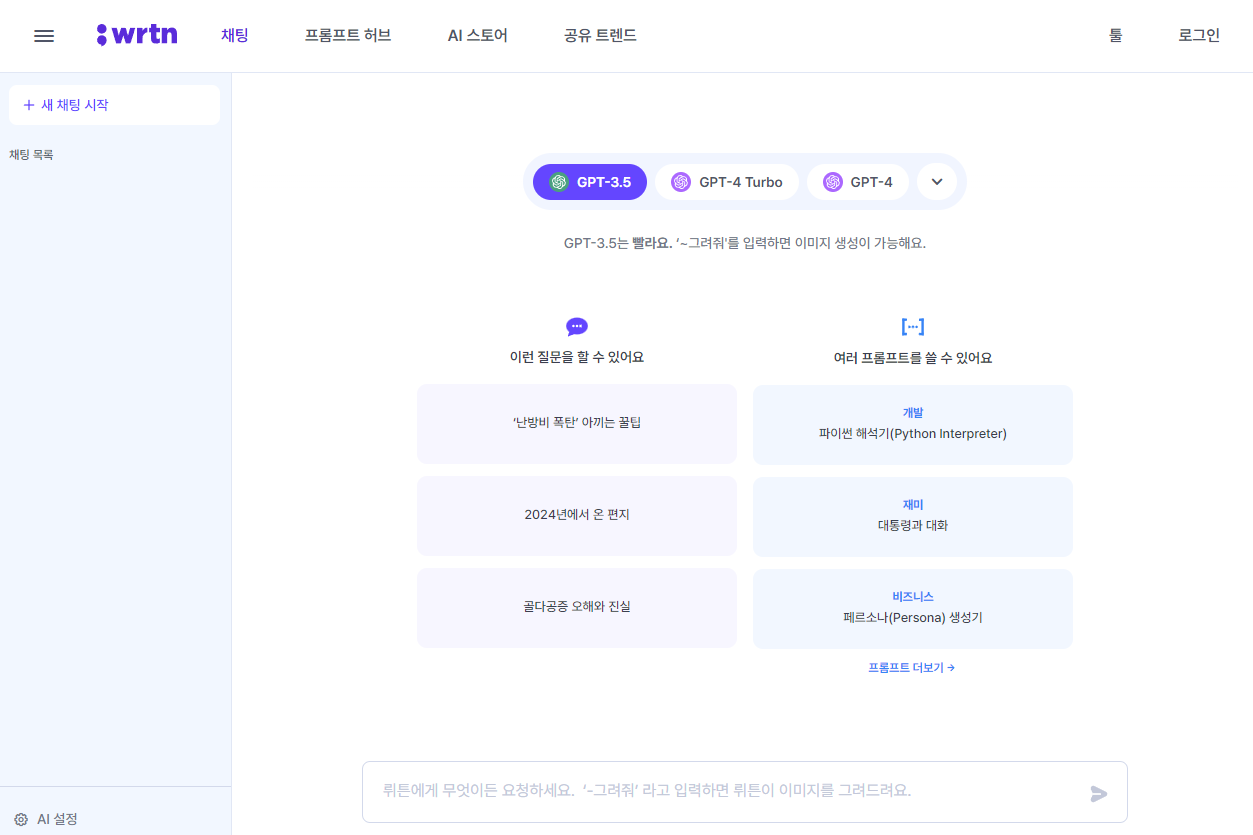This screenshot has height=835, width=1253.
Task: Open the 대통령과 대화 prompt card
Action: (x=911, y=516)
